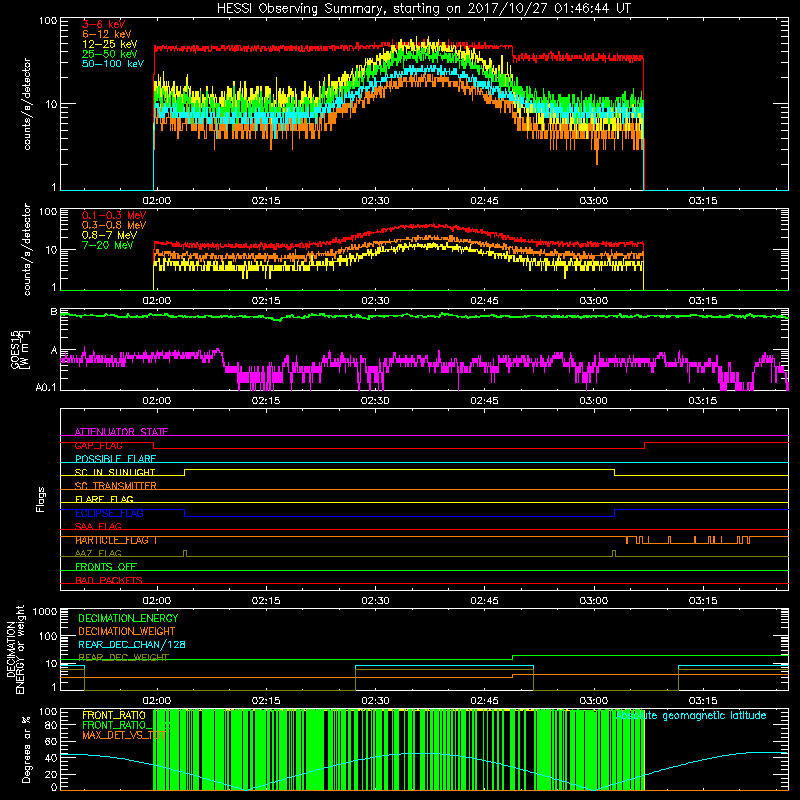Select the AAZ_FLAG label
Viewport: 800px width, 800px height.
[x=98, y=553]
